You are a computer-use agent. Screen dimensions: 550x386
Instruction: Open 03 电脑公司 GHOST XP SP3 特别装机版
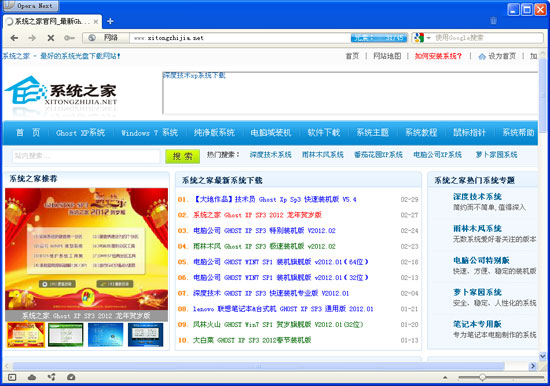tap(264, 231)
